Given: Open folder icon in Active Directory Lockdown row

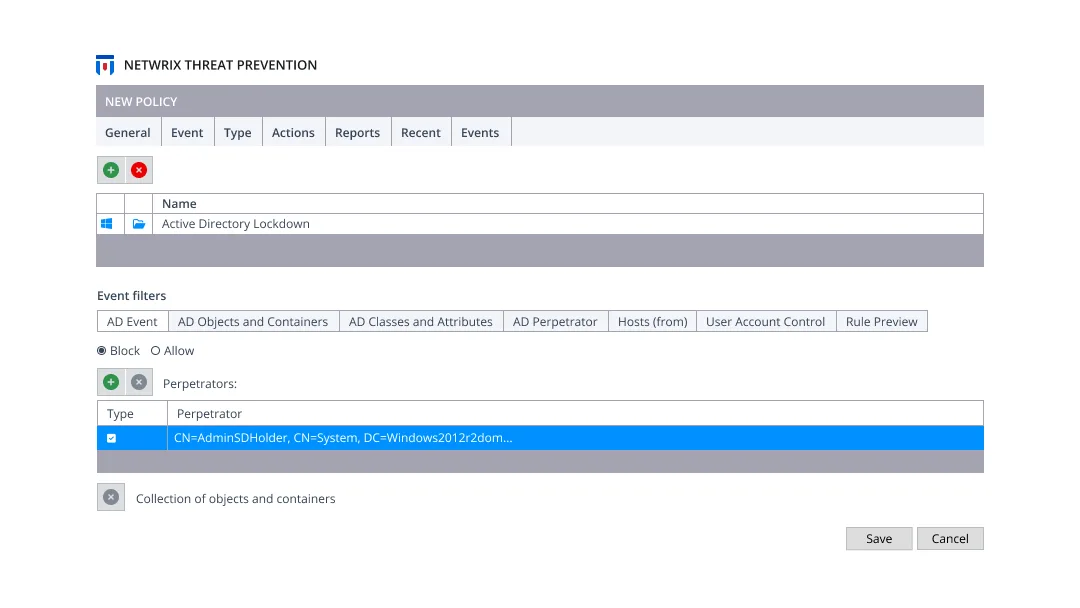Looking at the screenshot, I should click(139, 224).
